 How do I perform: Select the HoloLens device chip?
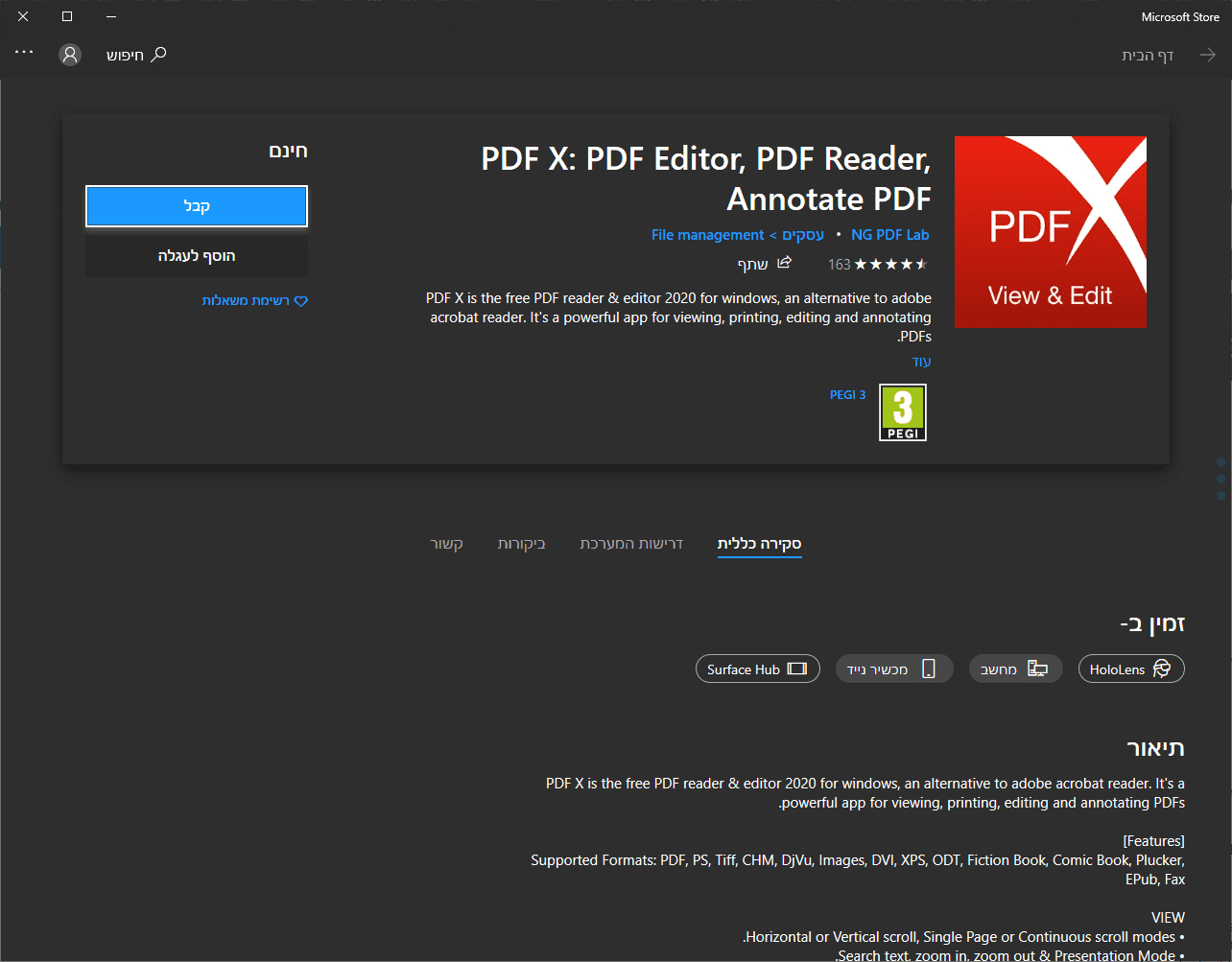pos(1131,669)
